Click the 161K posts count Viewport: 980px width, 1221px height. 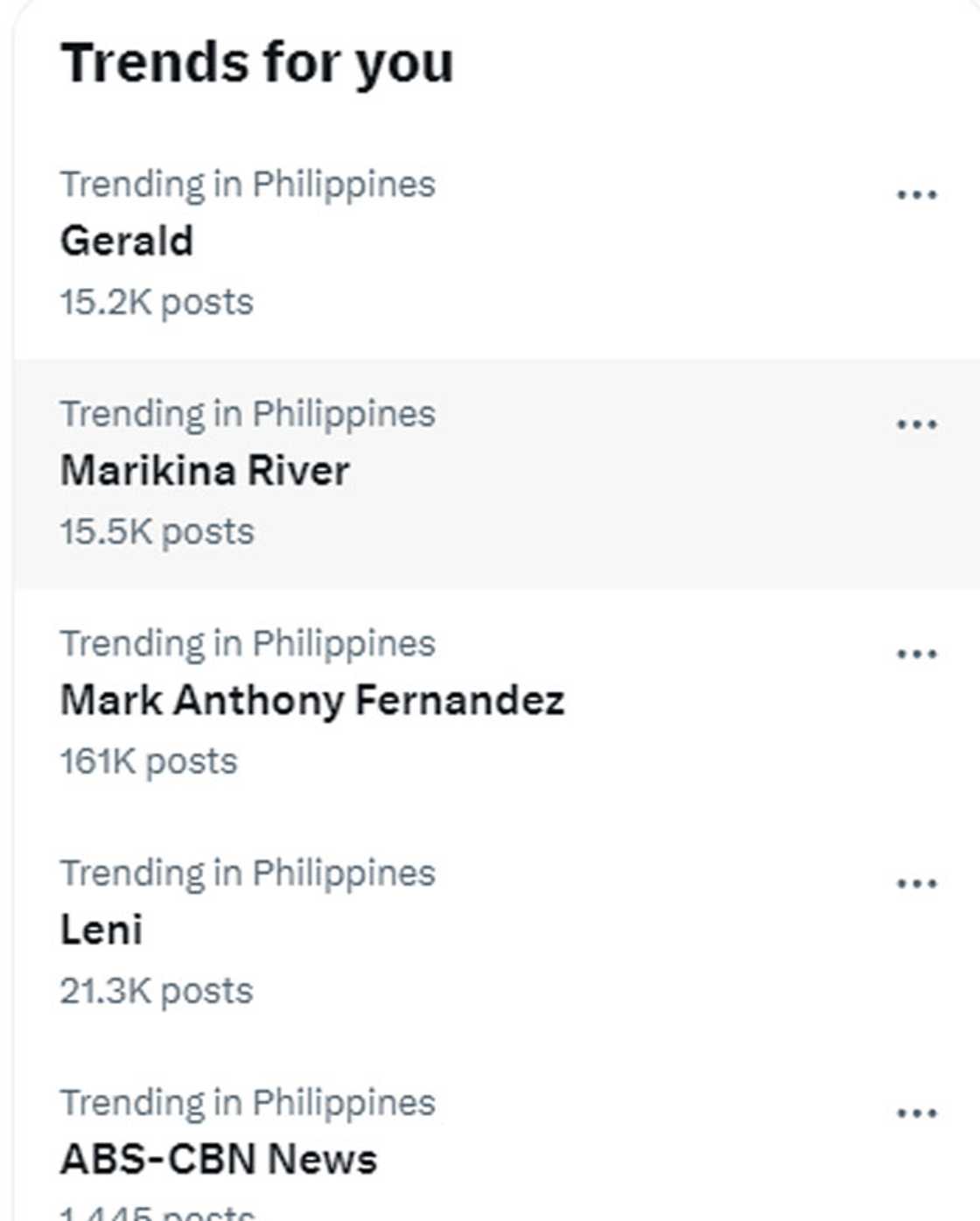coord(149,761)
